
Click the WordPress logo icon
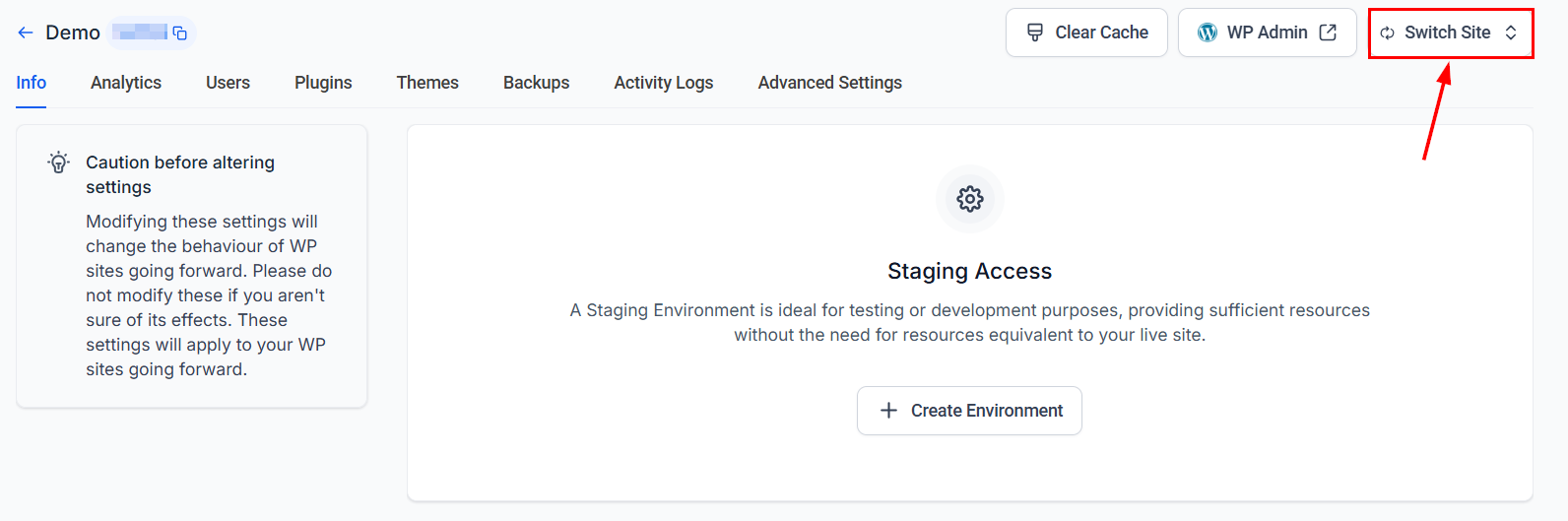click(1208, 33)
